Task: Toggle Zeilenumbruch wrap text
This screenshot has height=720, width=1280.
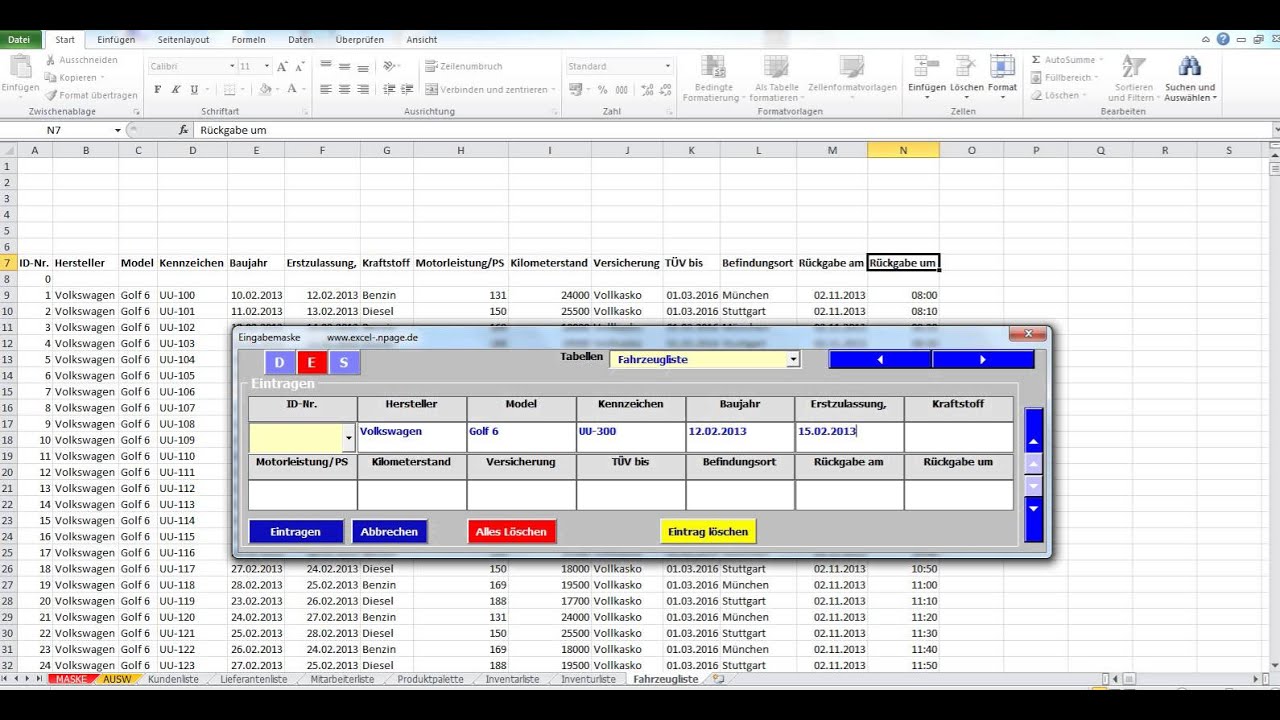Action: pos(464,66)
